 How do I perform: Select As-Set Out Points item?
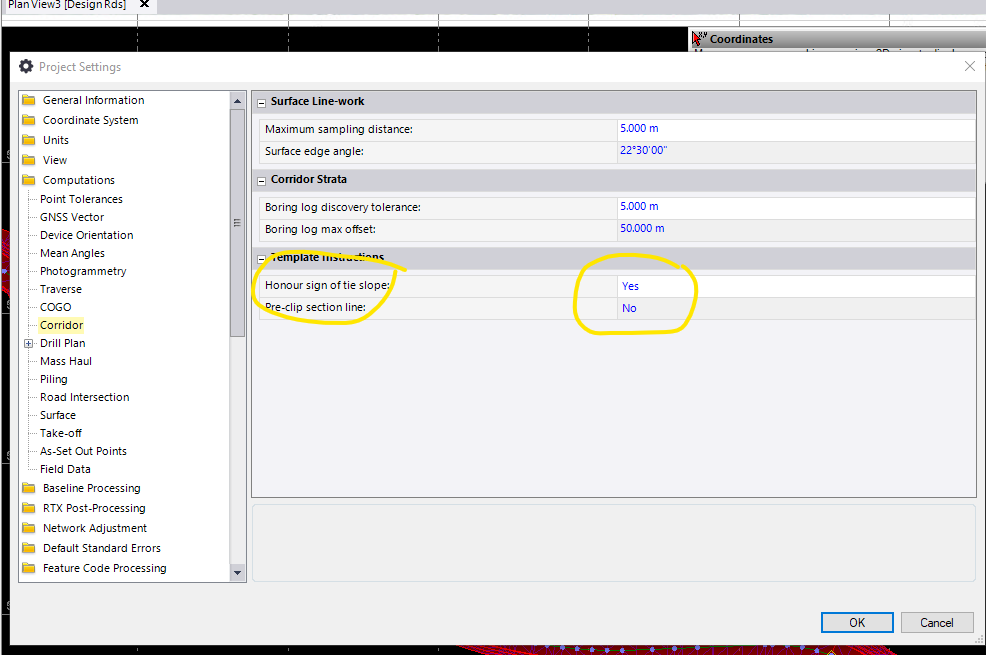[83, 451]
